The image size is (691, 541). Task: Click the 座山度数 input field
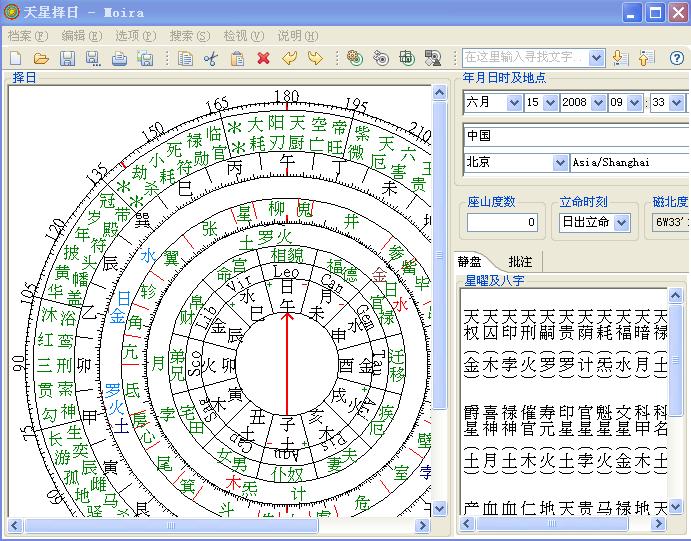pos(502,222)
